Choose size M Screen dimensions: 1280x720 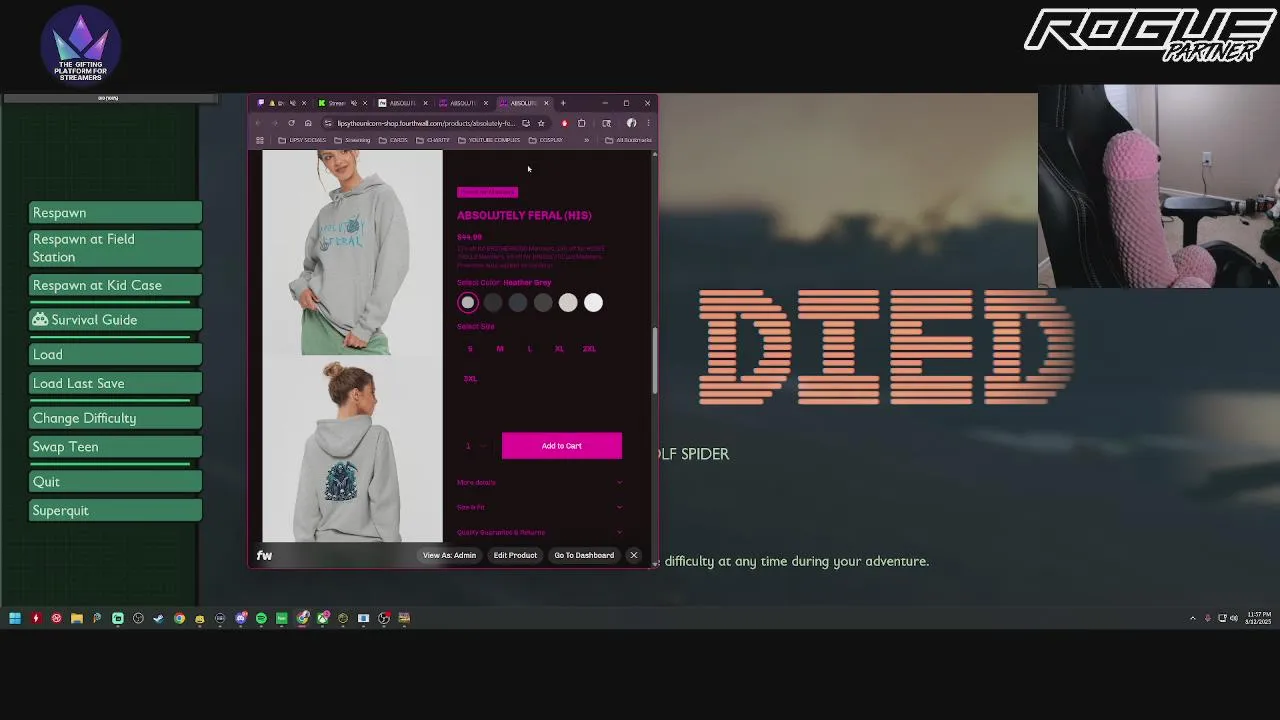pyautogui.click(x=500, y=349)
